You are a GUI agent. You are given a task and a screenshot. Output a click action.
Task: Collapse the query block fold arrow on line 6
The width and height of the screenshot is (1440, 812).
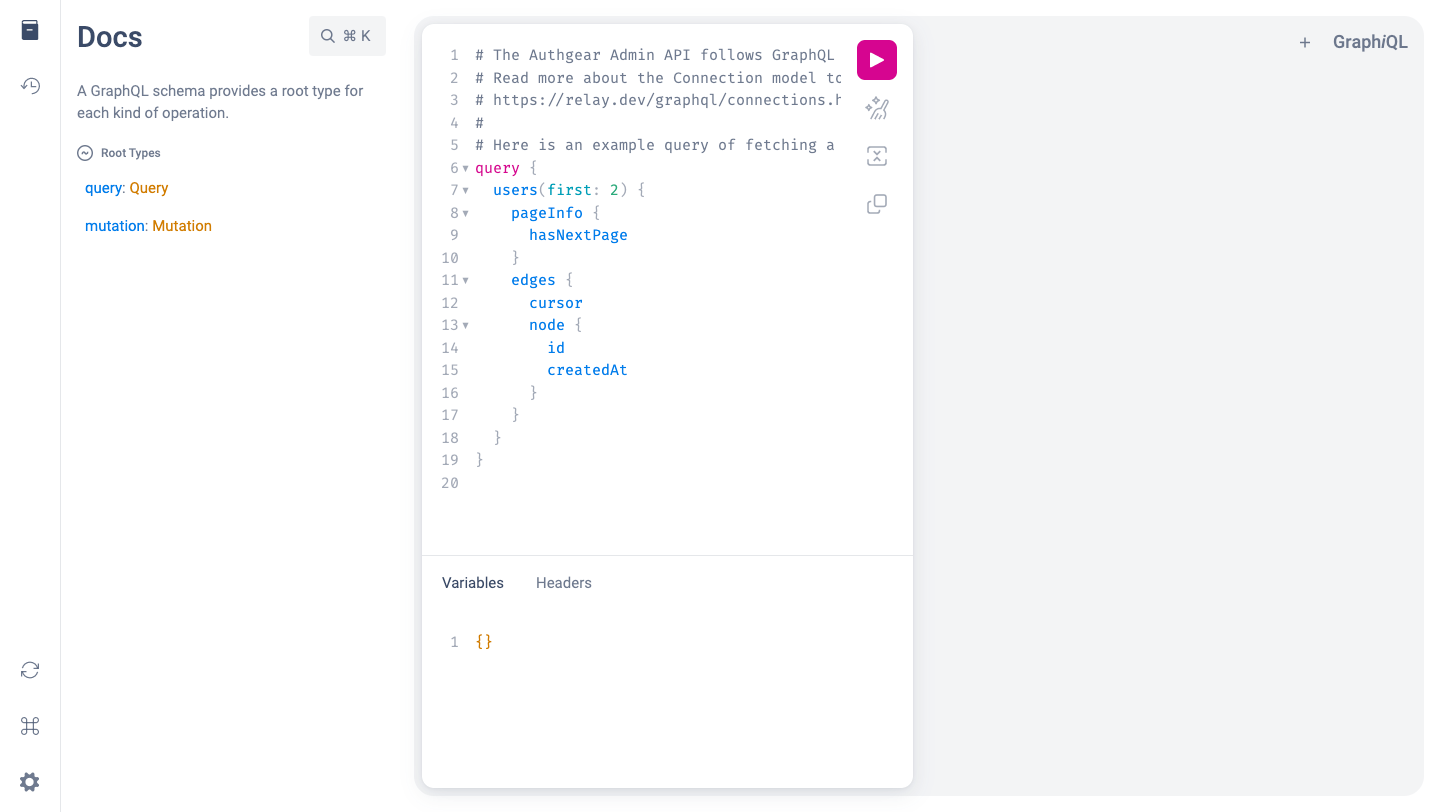(x=465, y=168)
